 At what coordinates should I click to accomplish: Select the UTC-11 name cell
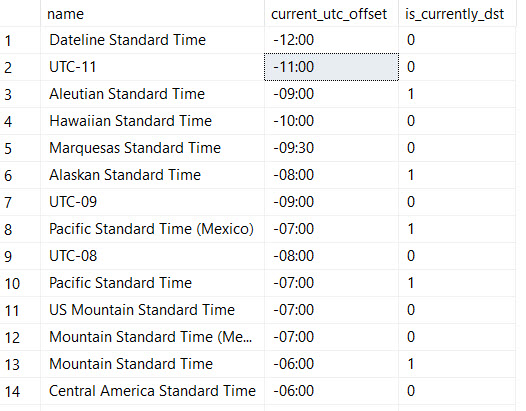tap(152, 67)
